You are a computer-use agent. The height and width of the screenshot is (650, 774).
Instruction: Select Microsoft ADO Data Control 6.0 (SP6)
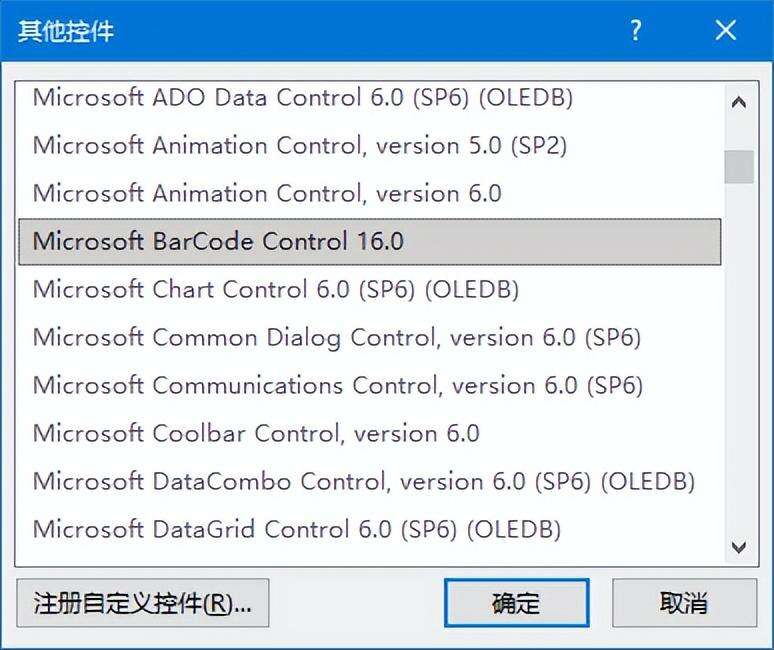[370, 97]
